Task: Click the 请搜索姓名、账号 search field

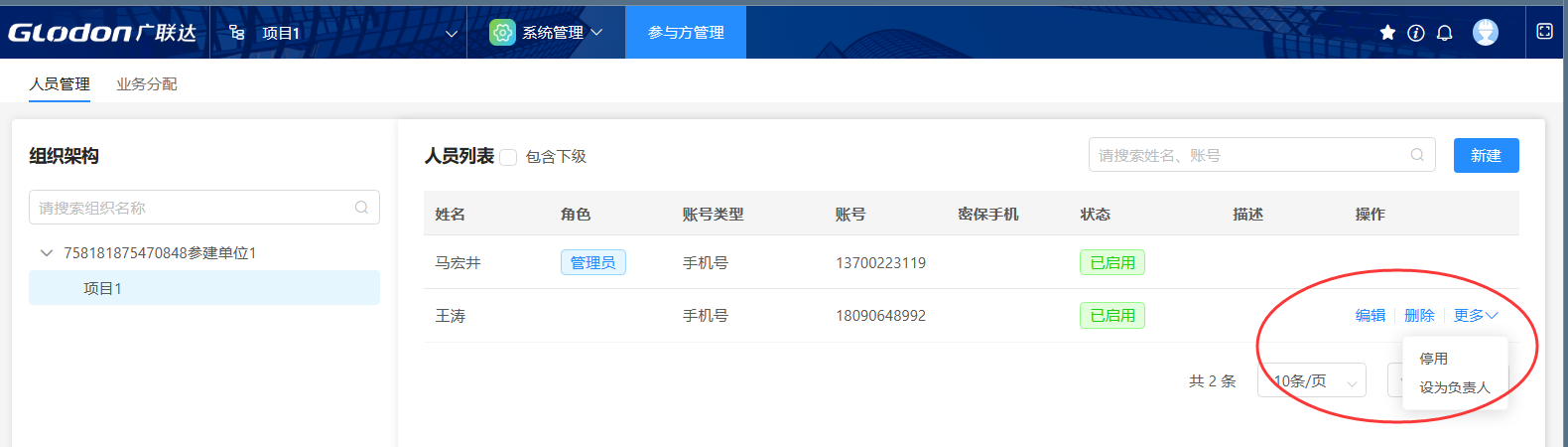Action: (x=1261, y=155)
